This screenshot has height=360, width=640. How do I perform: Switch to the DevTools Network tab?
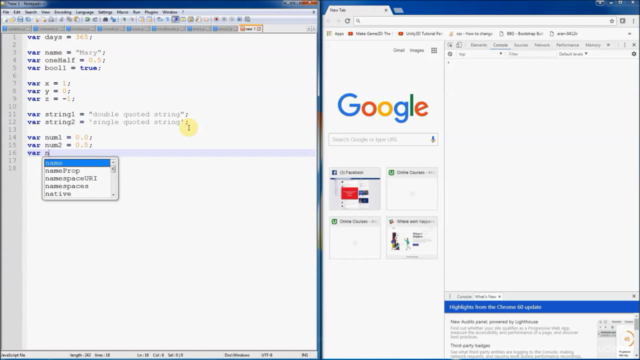[x=542, y=45]
